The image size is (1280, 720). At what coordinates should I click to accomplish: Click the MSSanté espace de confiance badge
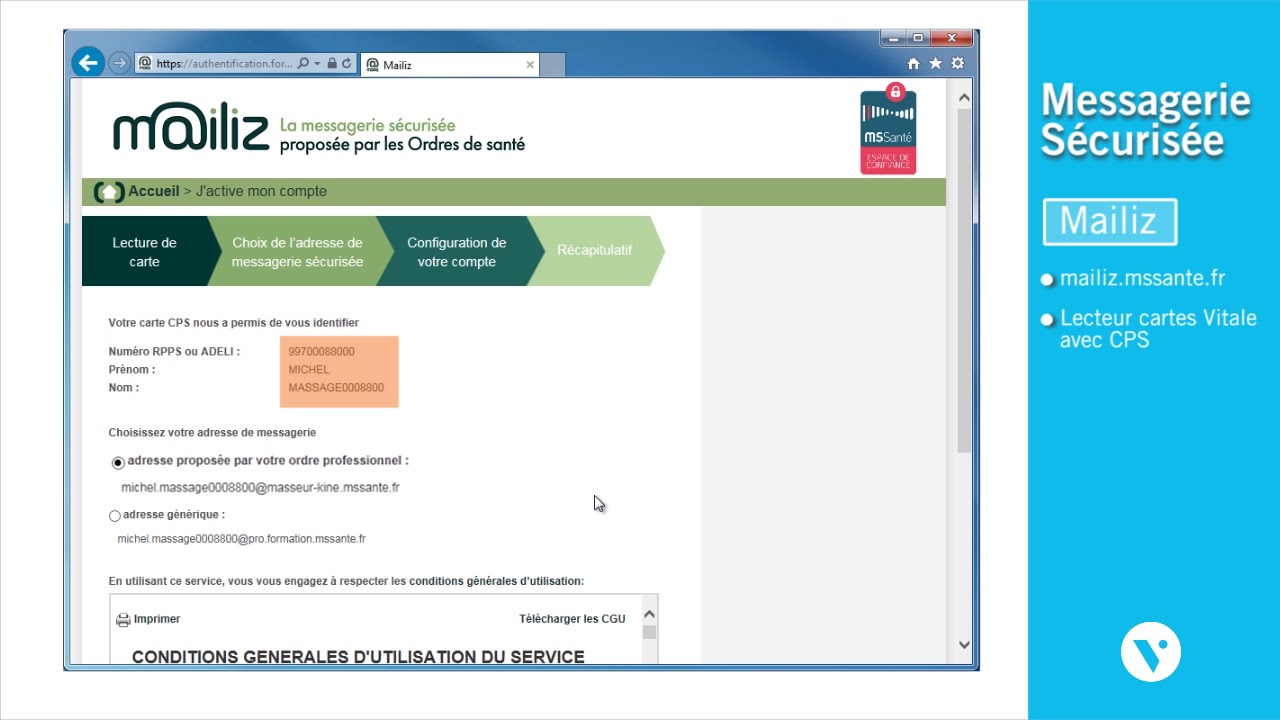point(888,130)
